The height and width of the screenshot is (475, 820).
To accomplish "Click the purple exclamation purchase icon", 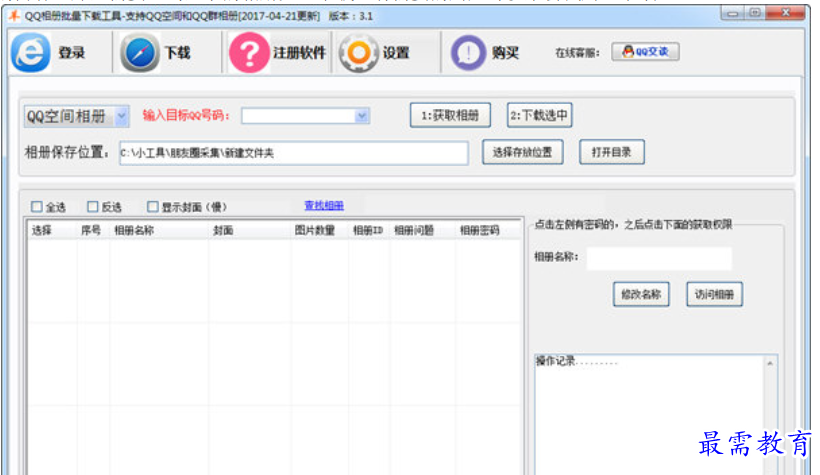I will click(x=468, y=53).
